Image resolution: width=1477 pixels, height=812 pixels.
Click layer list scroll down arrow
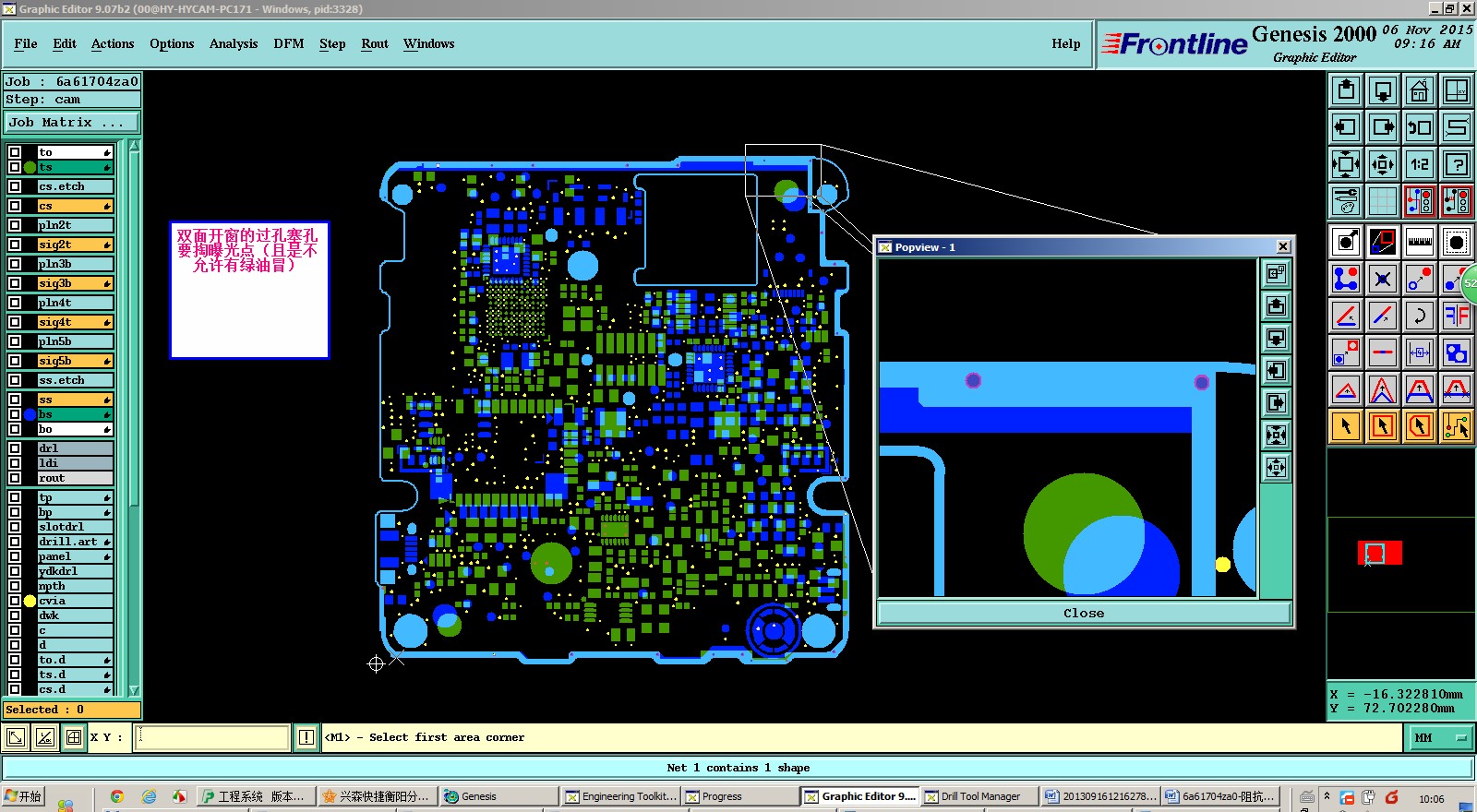(x=134, y=690)
